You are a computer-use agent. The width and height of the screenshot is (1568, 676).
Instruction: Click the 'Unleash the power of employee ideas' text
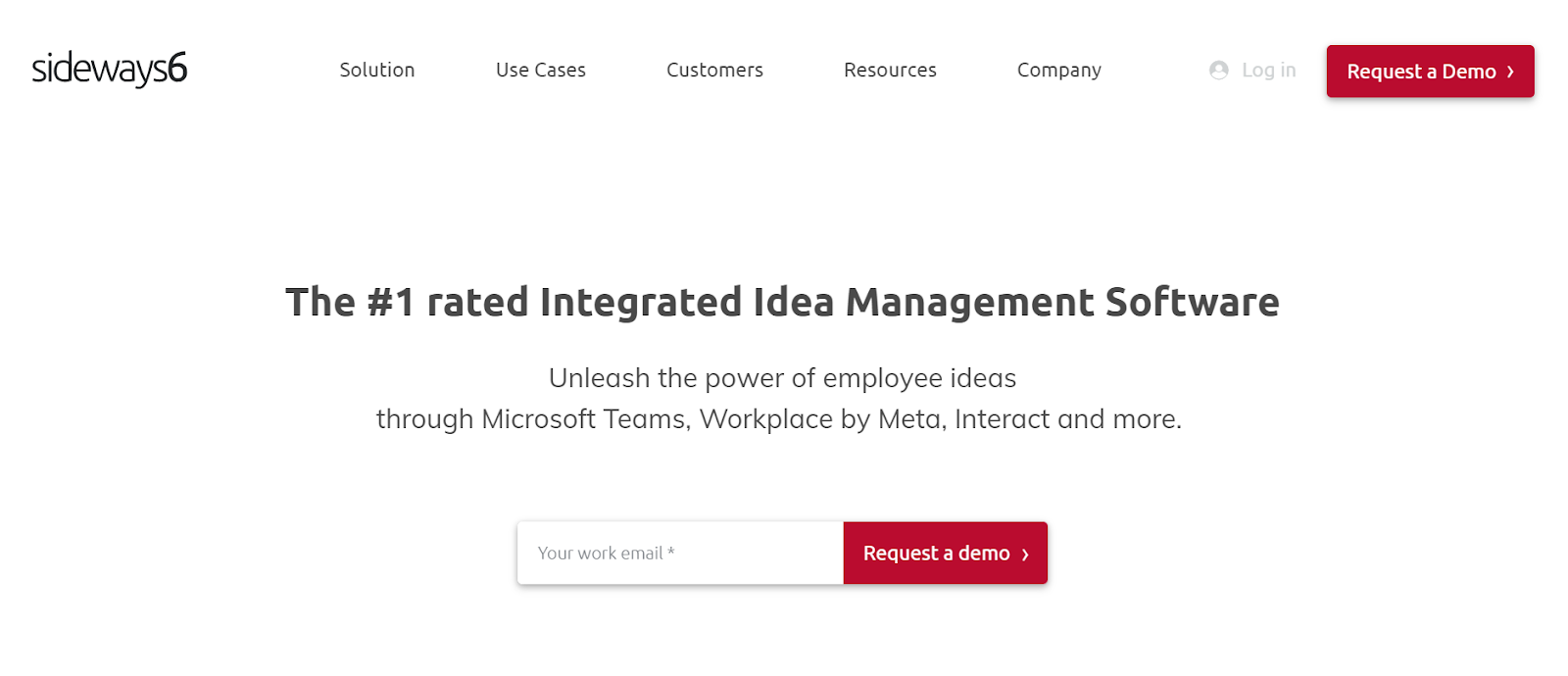(782, 378)
